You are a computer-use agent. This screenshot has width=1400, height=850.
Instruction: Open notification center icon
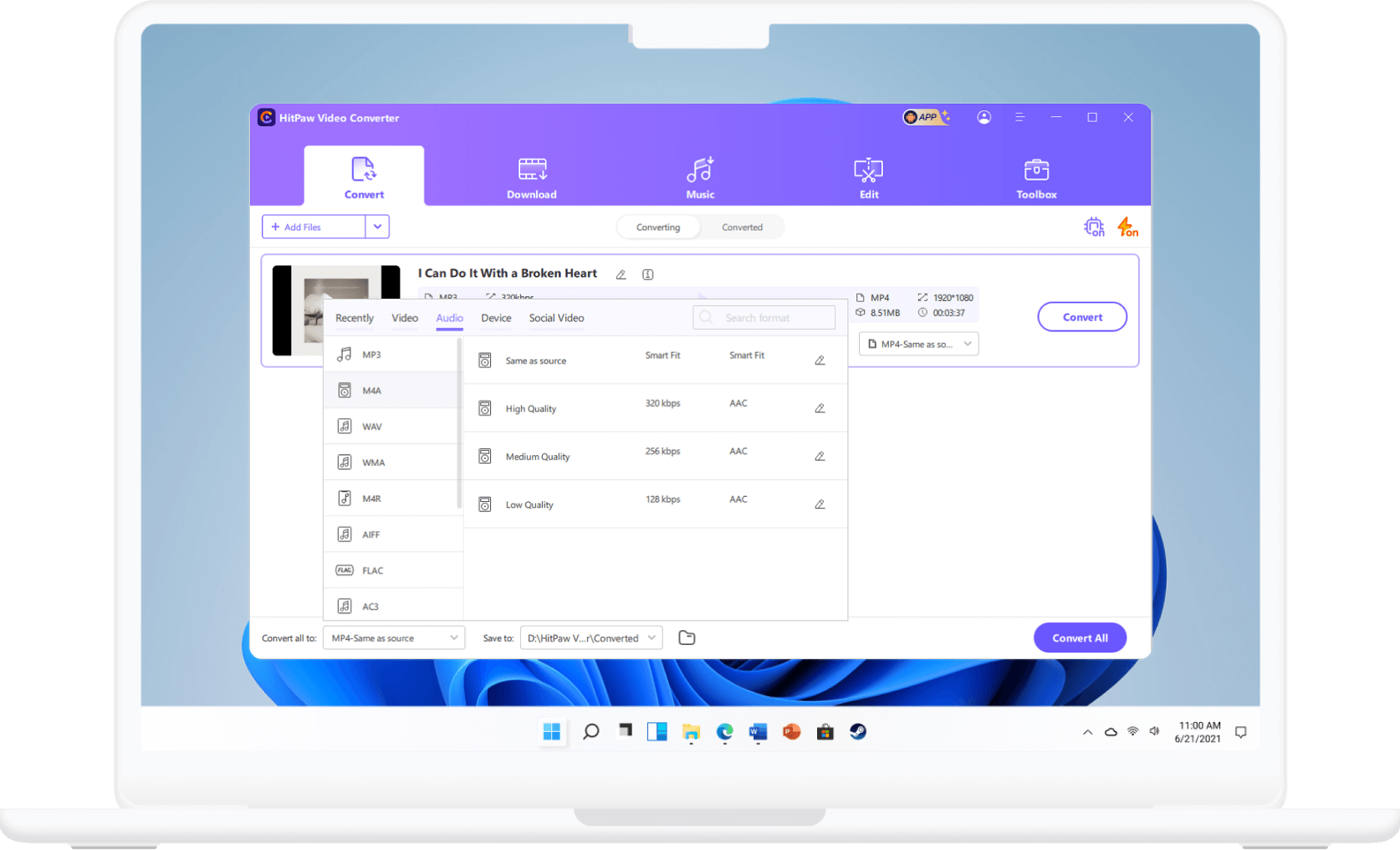(x=1241, y=732)
